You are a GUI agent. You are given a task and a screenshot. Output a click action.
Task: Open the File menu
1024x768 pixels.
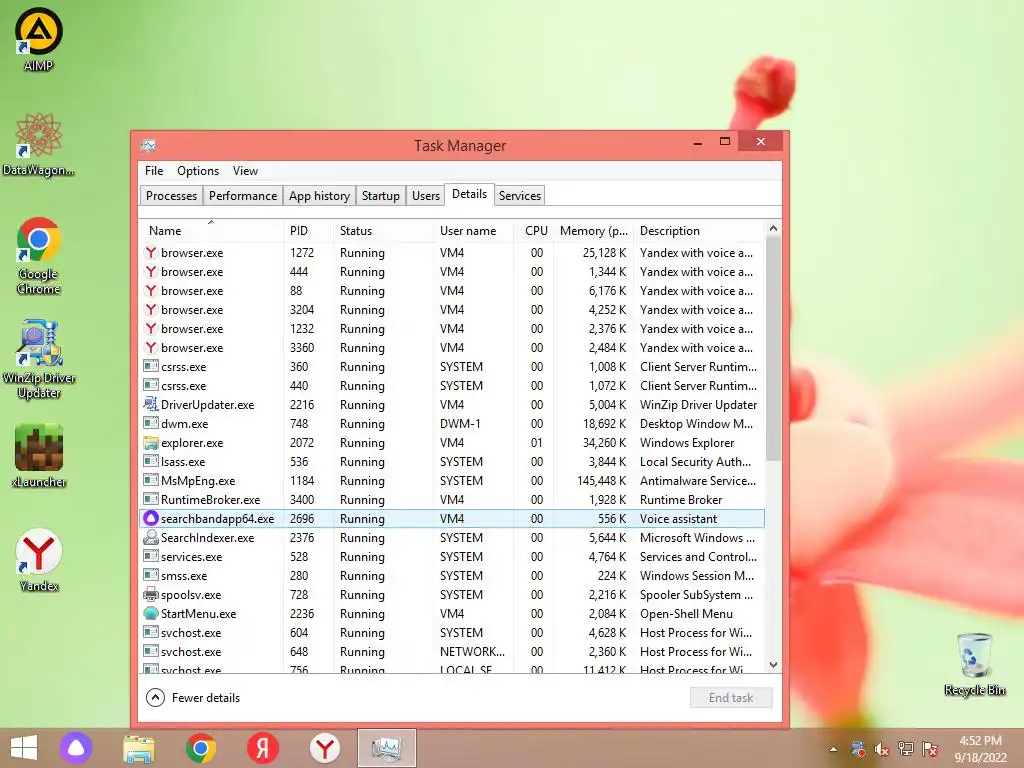[154, 170]
